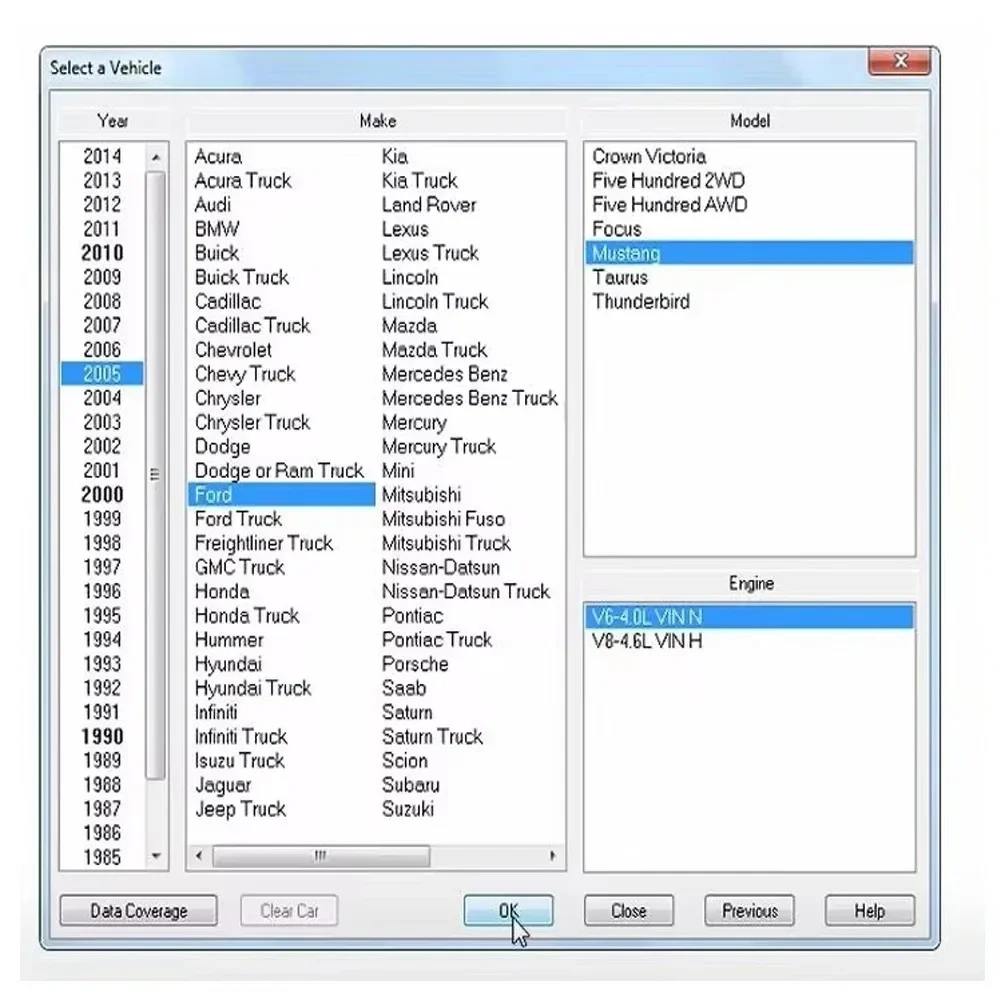Select the Thunderbird model
The image size is (1000, 1000).
641,302
